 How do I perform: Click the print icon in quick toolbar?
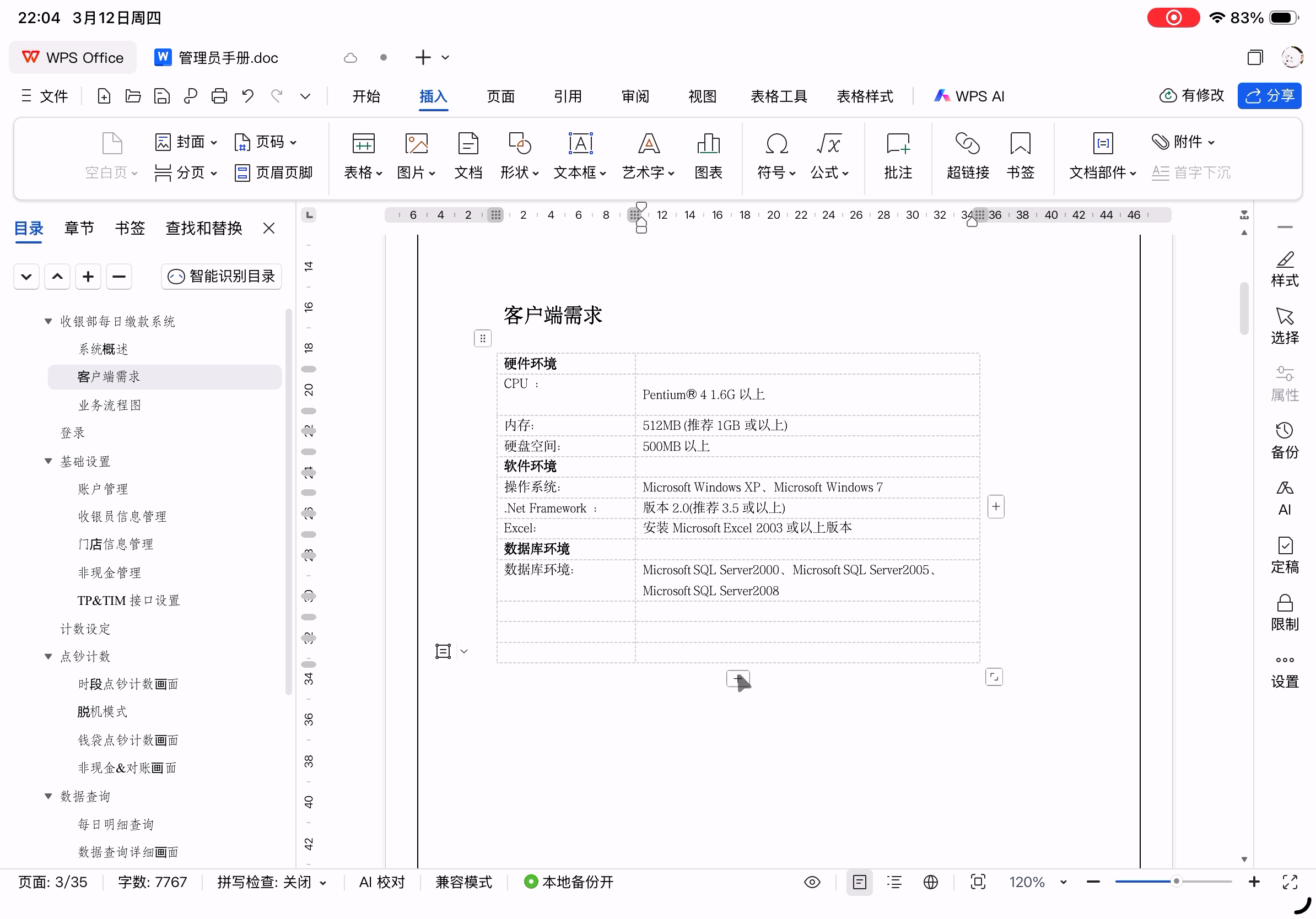pos(219,96)
